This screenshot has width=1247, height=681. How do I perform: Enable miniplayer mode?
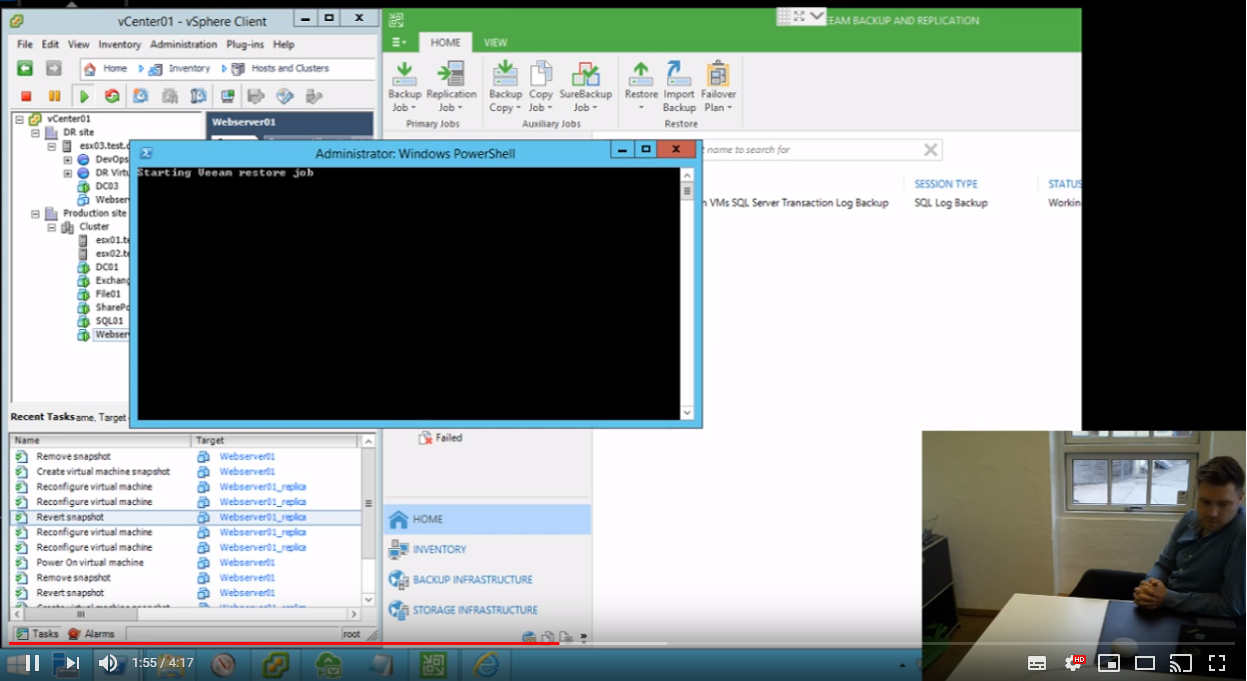point(1109,662)
